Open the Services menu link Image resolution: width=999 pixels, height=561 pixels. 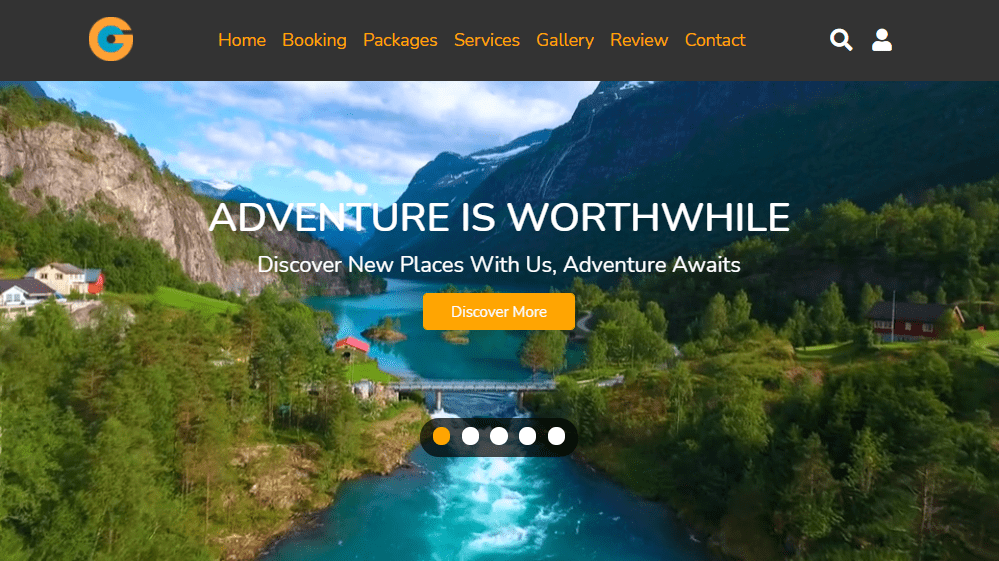click(487, 40)
